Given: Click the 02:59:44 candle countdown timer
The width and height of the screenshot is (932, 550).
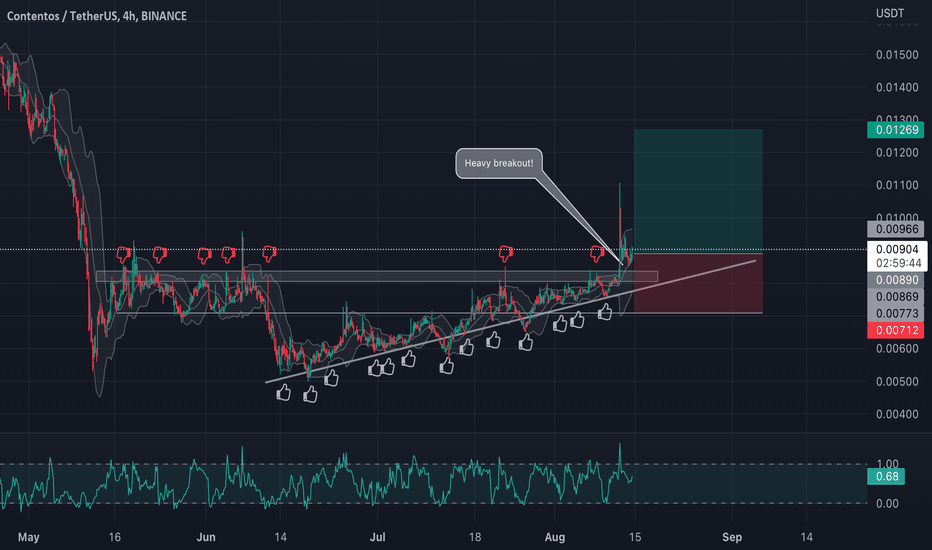Looking at the screenshot, I should tap(897, 263).
